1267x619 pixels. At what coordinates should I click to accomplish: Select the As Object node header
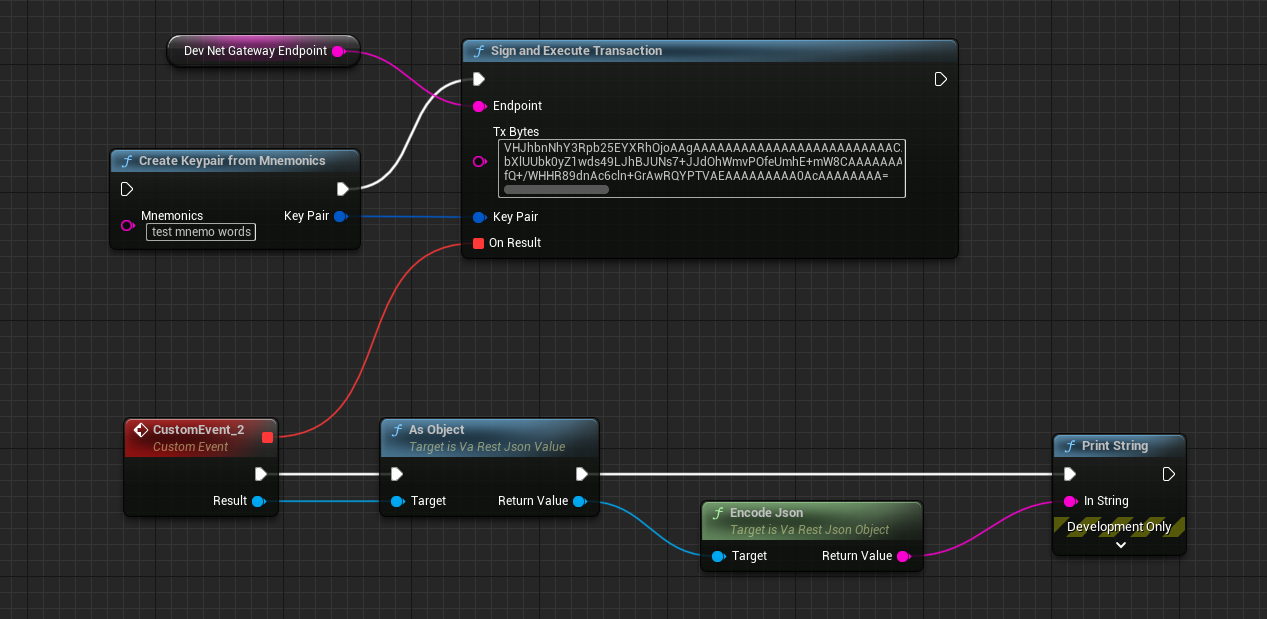click(437, 430)
